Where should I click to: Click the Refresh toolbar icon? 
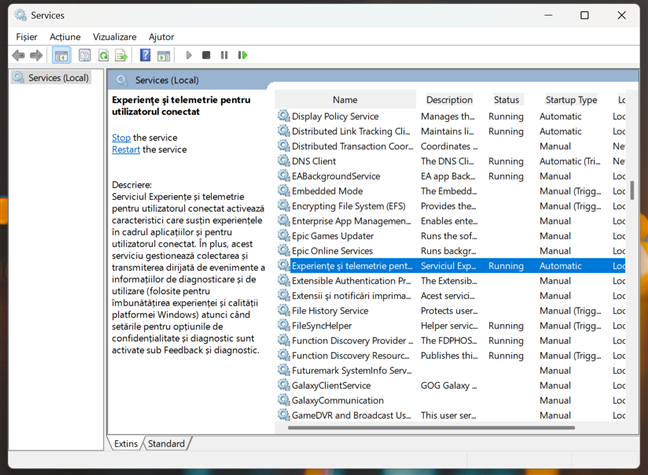tap(103, 56)
